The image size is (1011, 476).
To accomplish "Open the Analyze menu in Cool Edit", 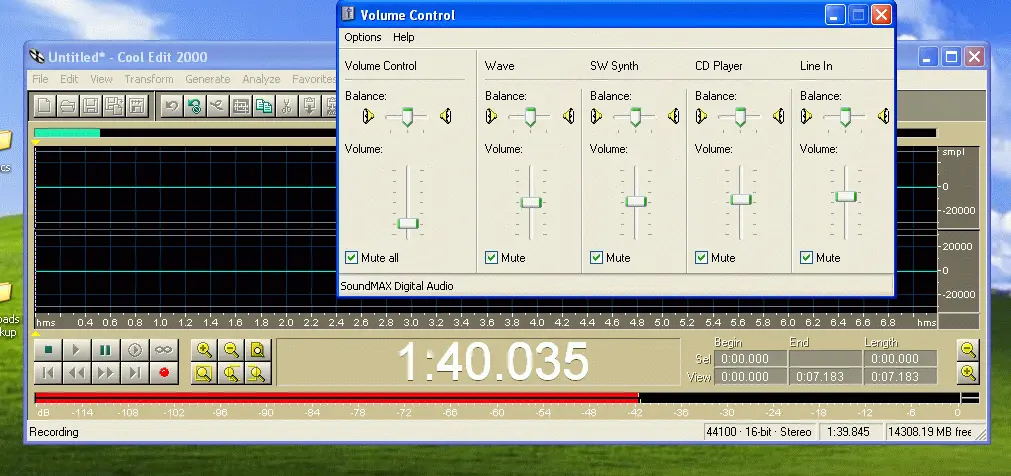I will click(x=261, y=79).
